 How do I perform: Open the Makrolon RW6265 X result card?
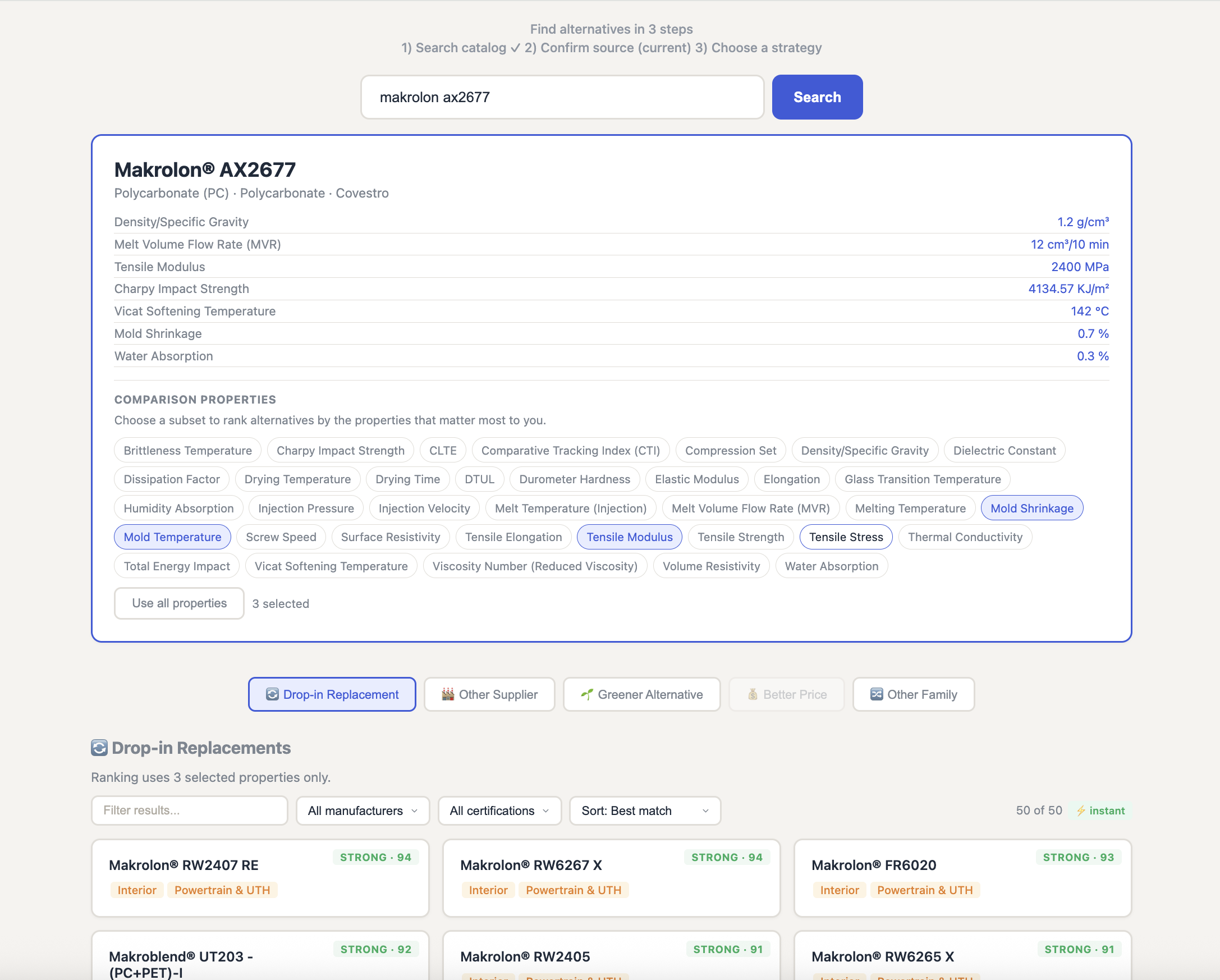click(x=962, y=956)
